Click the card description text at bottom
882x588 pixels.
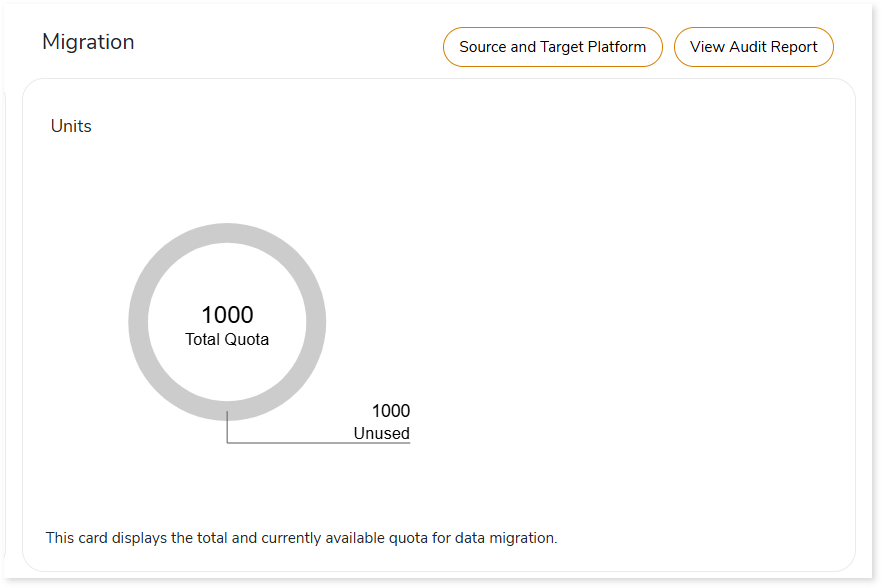pyautogui.click(x=301, y=538)
